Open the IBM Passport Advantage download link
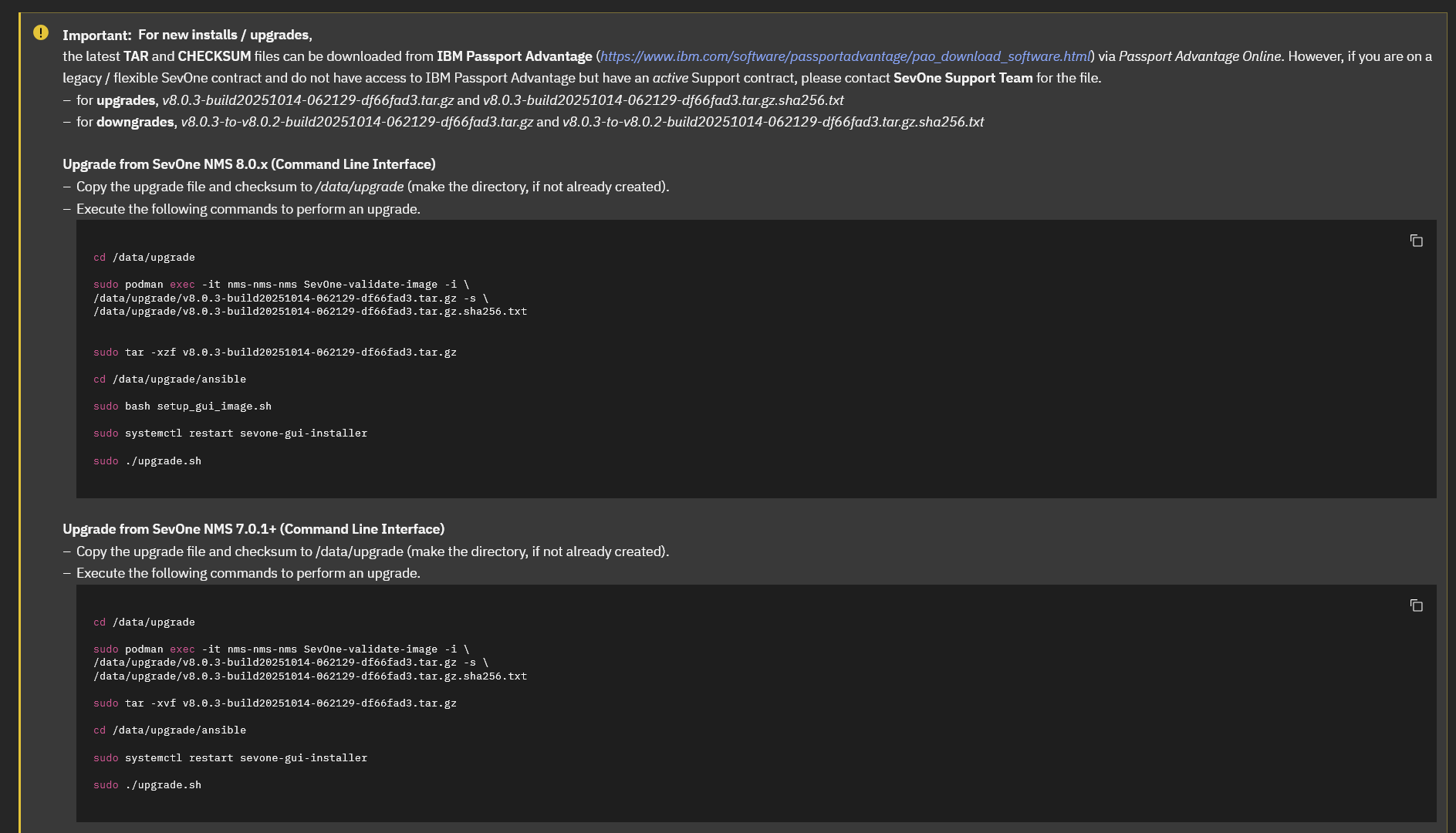Screen dimensions: 1456x833 (x=845, y=56)
